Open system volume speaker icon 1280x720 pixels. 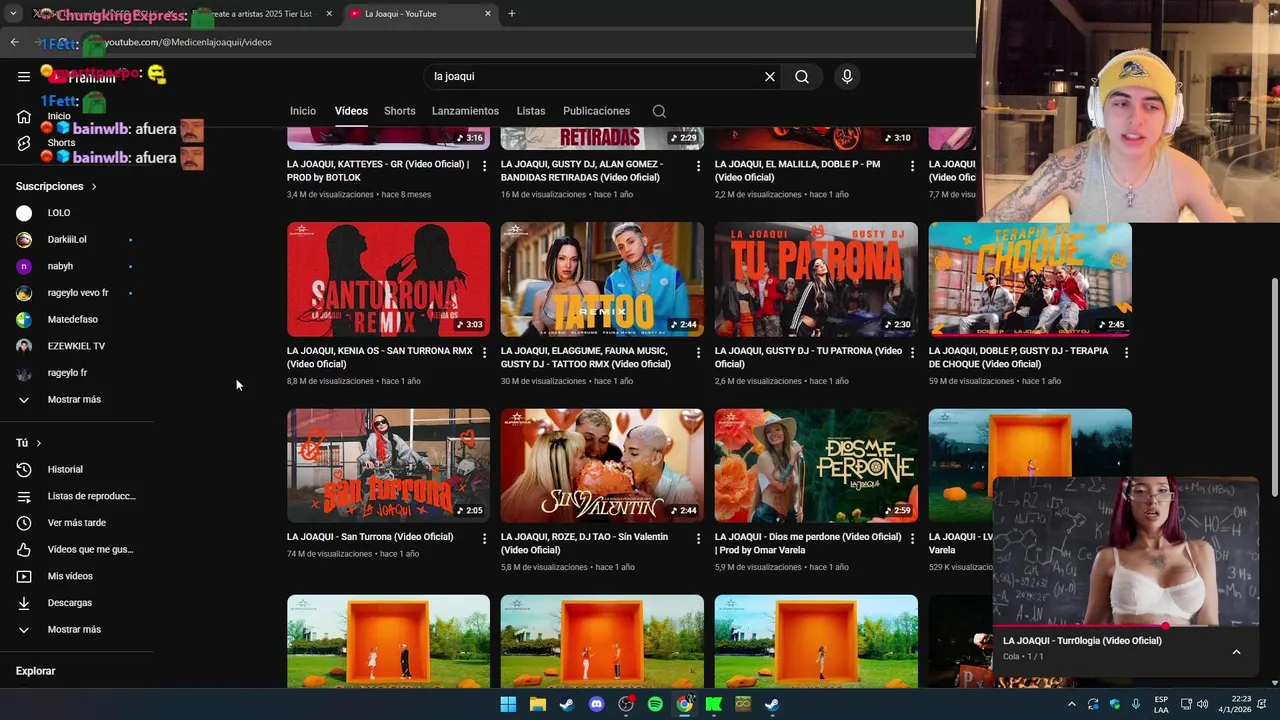[x=1202, y=704]
